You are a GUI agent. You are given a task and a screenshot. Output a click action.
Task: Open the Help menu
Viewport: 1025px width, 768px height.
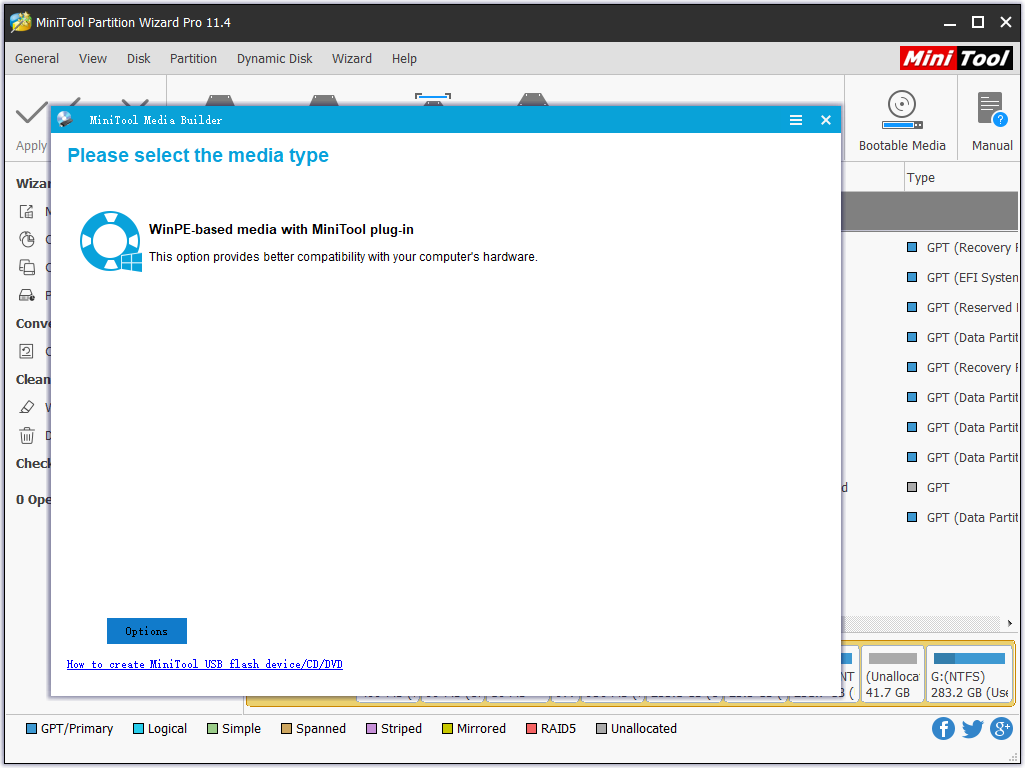(404, 59)
